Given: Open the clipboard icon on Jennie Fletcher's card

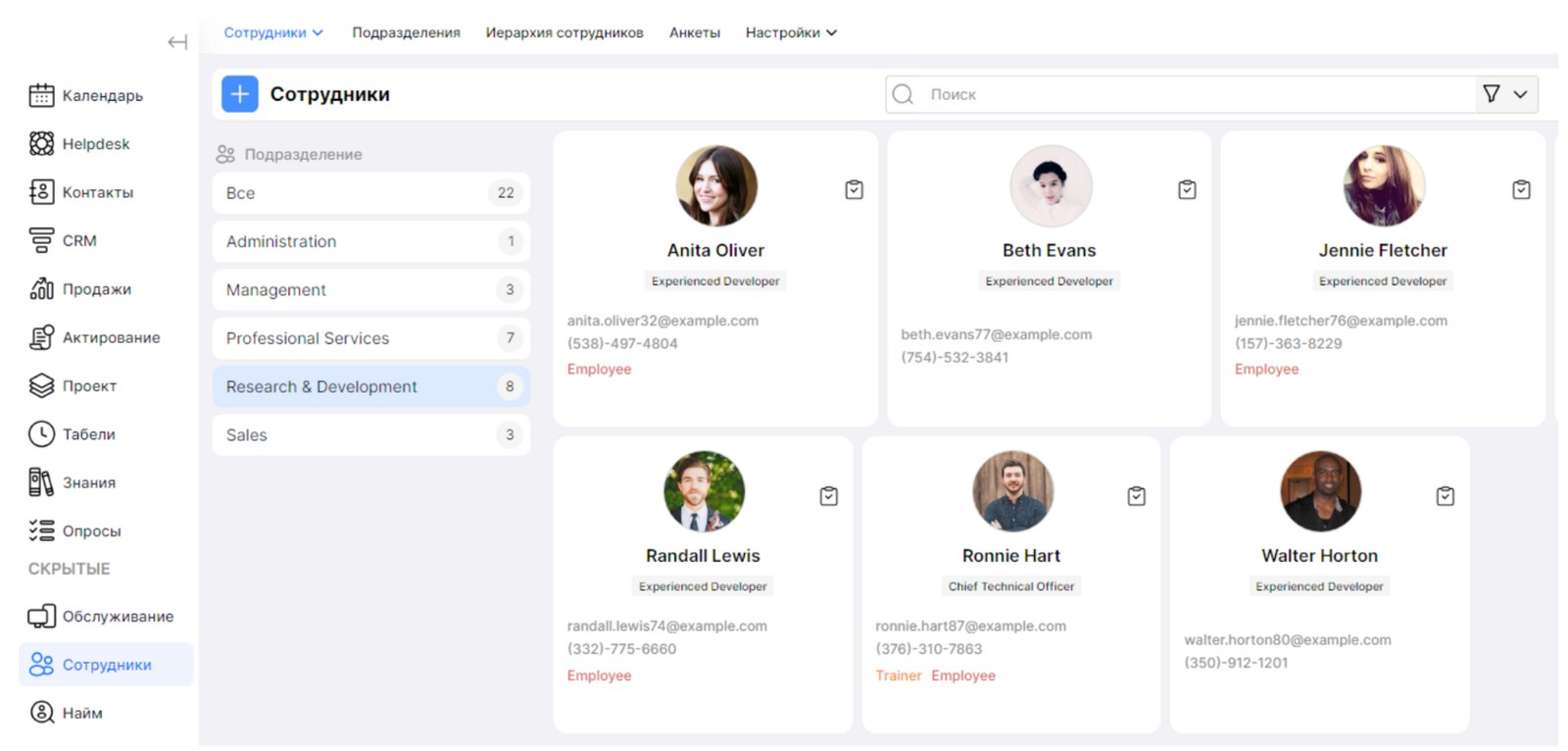Looking at the screenshot, I should (1521, 189).
